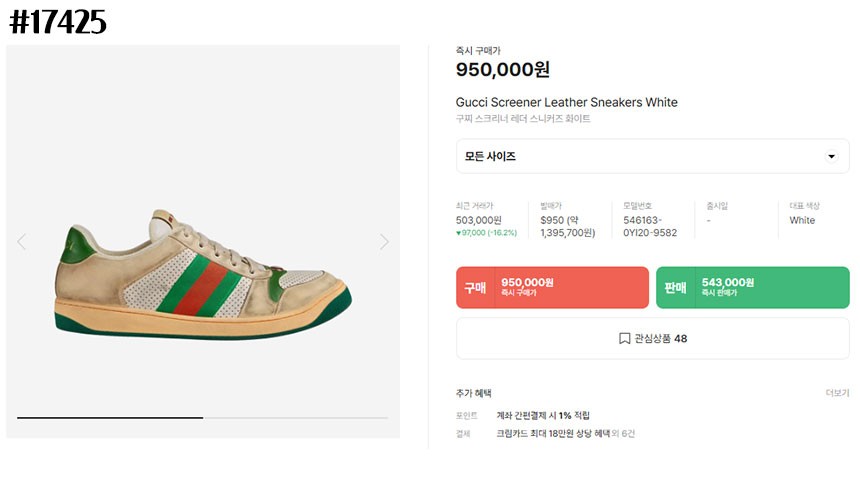Image resolution: width=860 pixels, height=483 pixels.
Task: Click the previous image arrow
Action: point(21,241)
